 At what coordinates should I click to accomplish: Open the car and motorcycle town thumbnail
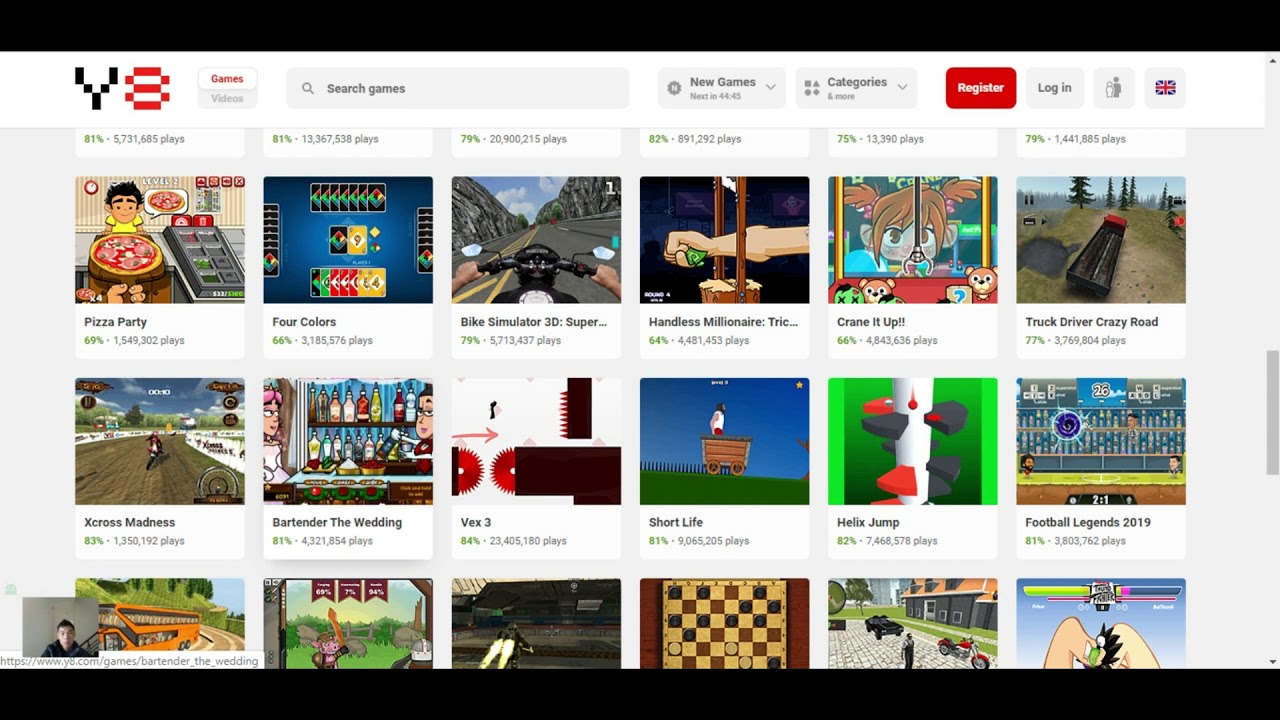click(x=913, y=623)
